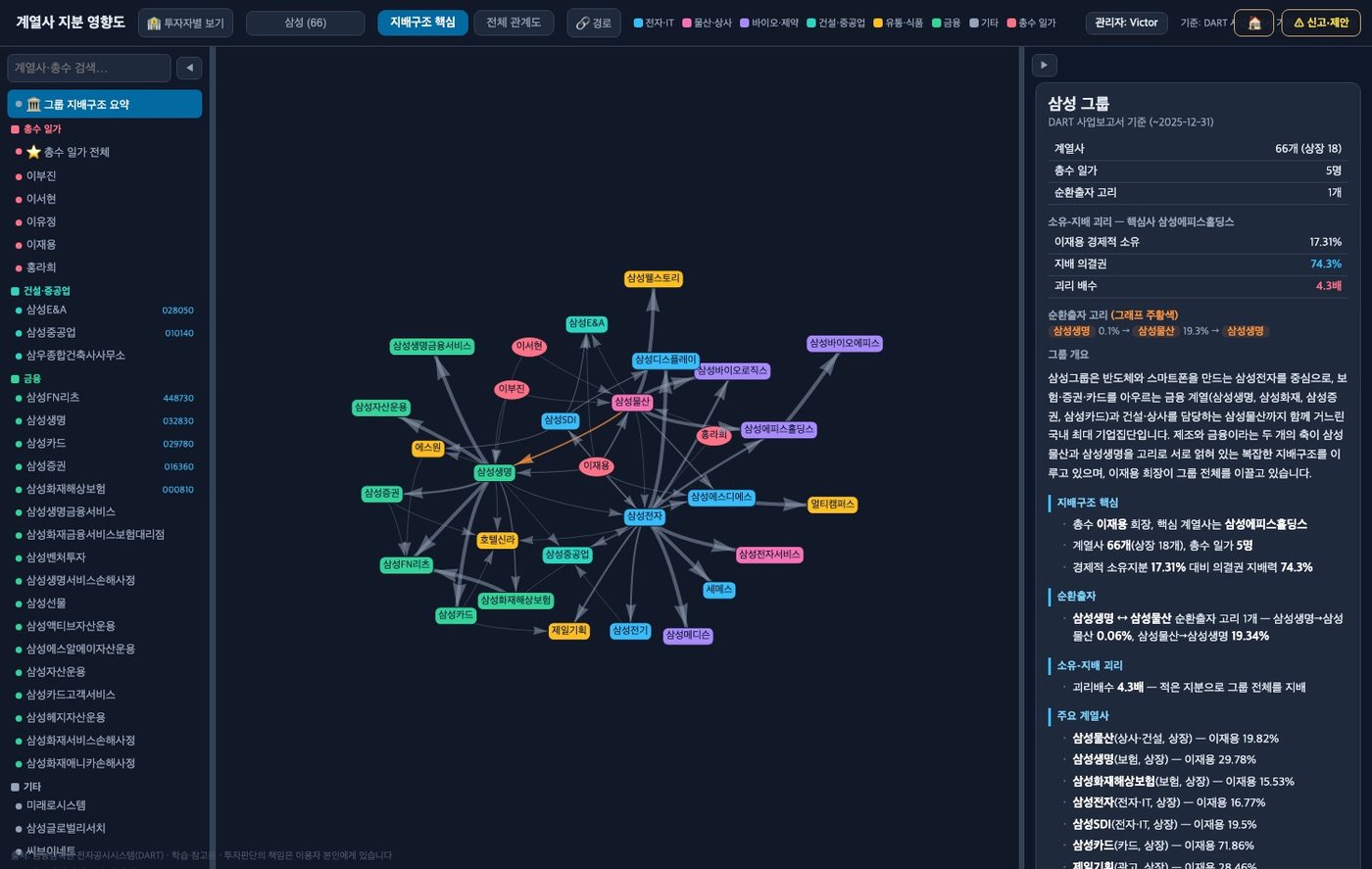1372x869 pixels.
Task: Collapse the 기타 section header in sidebar
Action: click(x=106, y=787)
